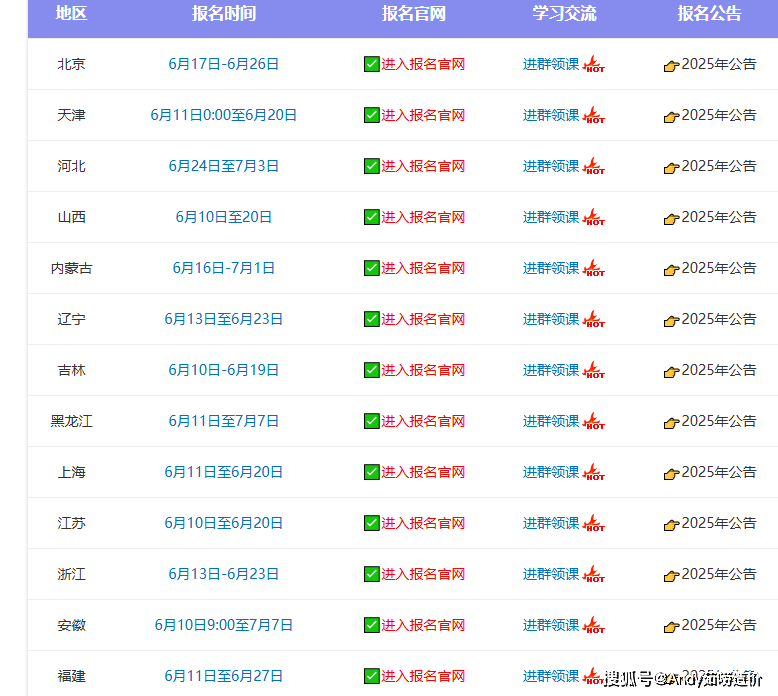Click HOT flame icon in 安徽 row
Screen dimensions: 778x696
pyautogui.click(x=593, y=625)
